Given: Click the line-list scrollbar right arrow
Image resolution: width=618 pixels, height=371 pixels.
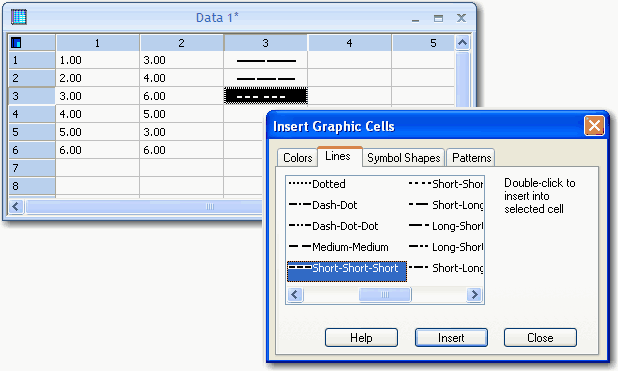Looking at the screenshot, I should coord(475,295).
